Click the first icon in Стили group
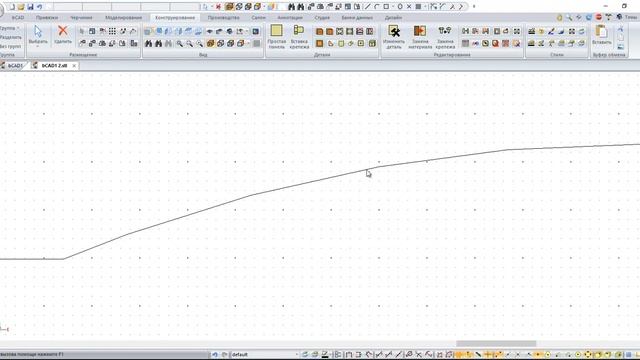Screen dimensions: 640x360 pyautogui.click(x=531, y=31)
